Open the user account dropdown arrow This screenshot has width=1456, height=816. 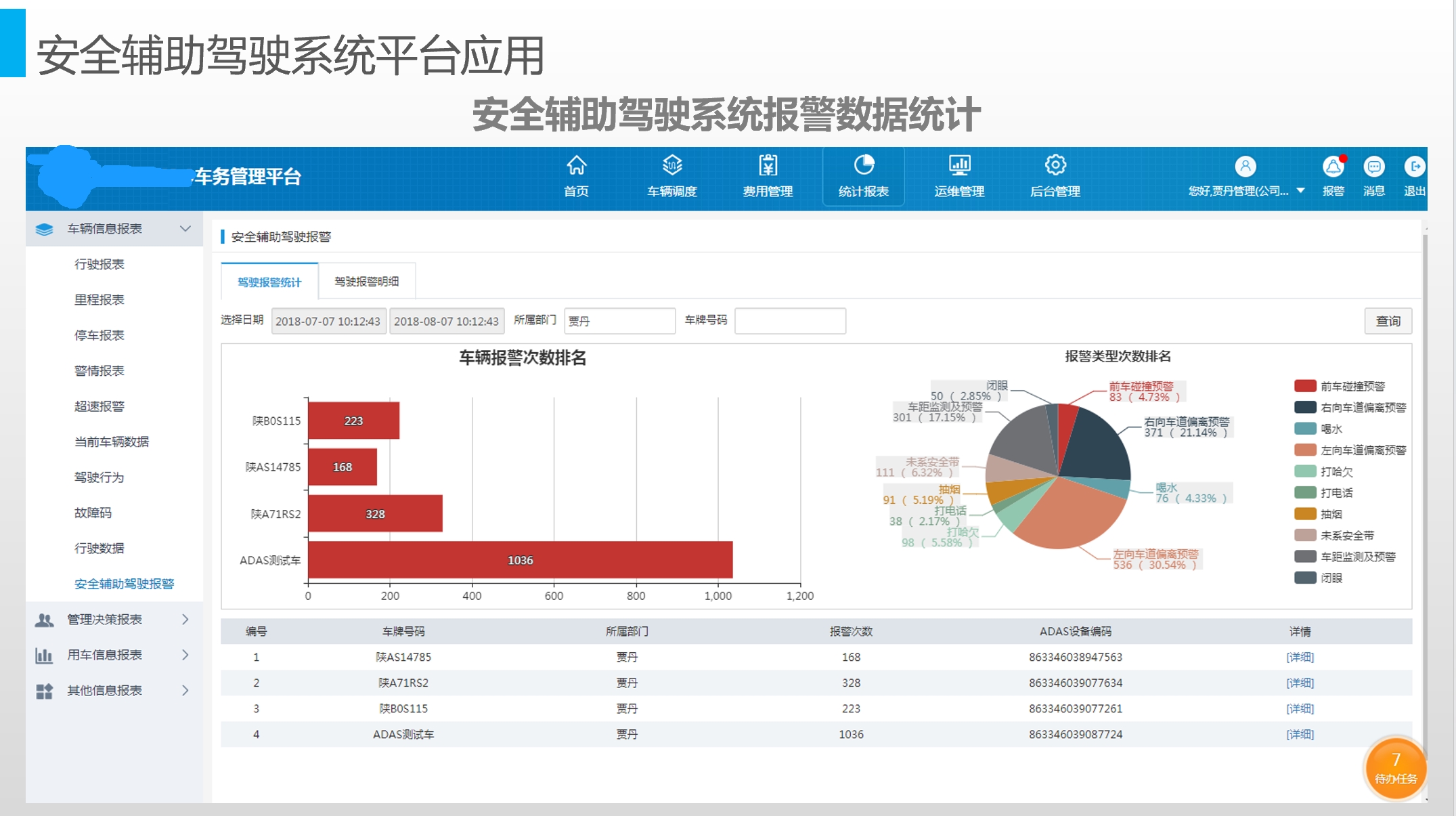coord(1300,191)
